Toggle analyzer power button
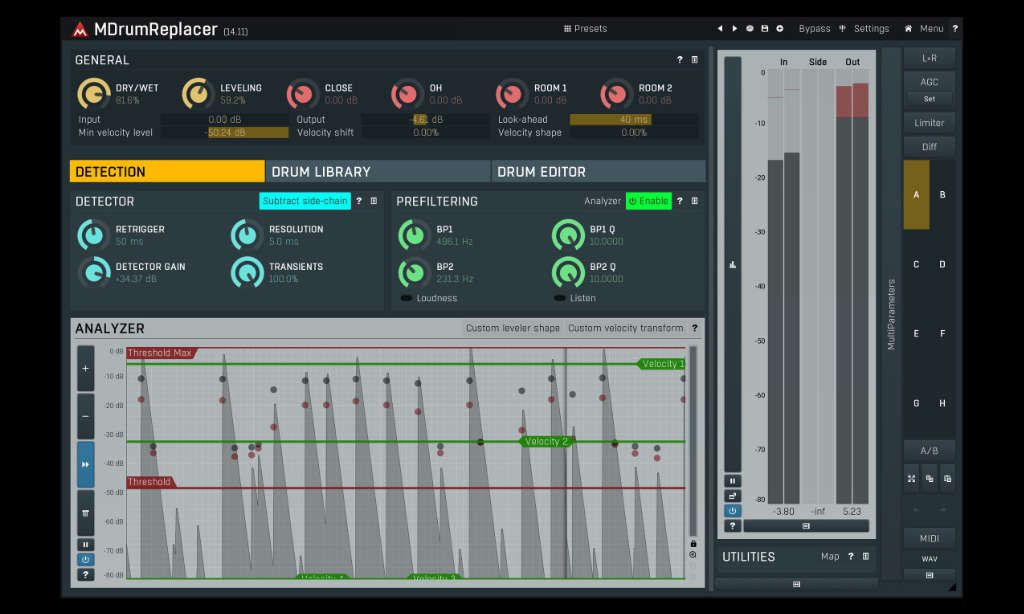The image size is (1024, 614). click(x=86, y=560)
